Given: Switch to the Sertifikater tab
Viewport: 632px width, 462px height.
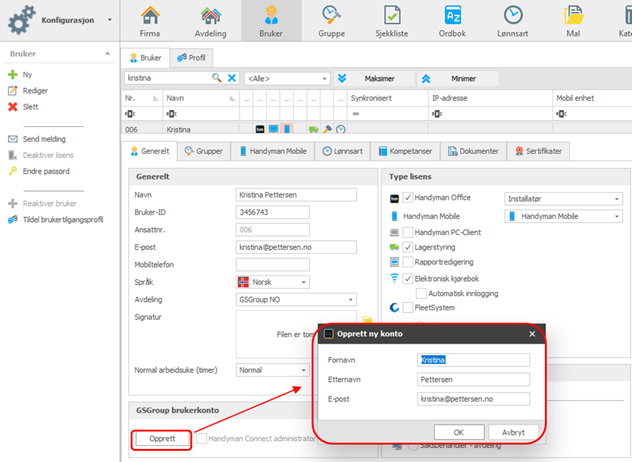Looking at the screenshot, I should 538,151.
